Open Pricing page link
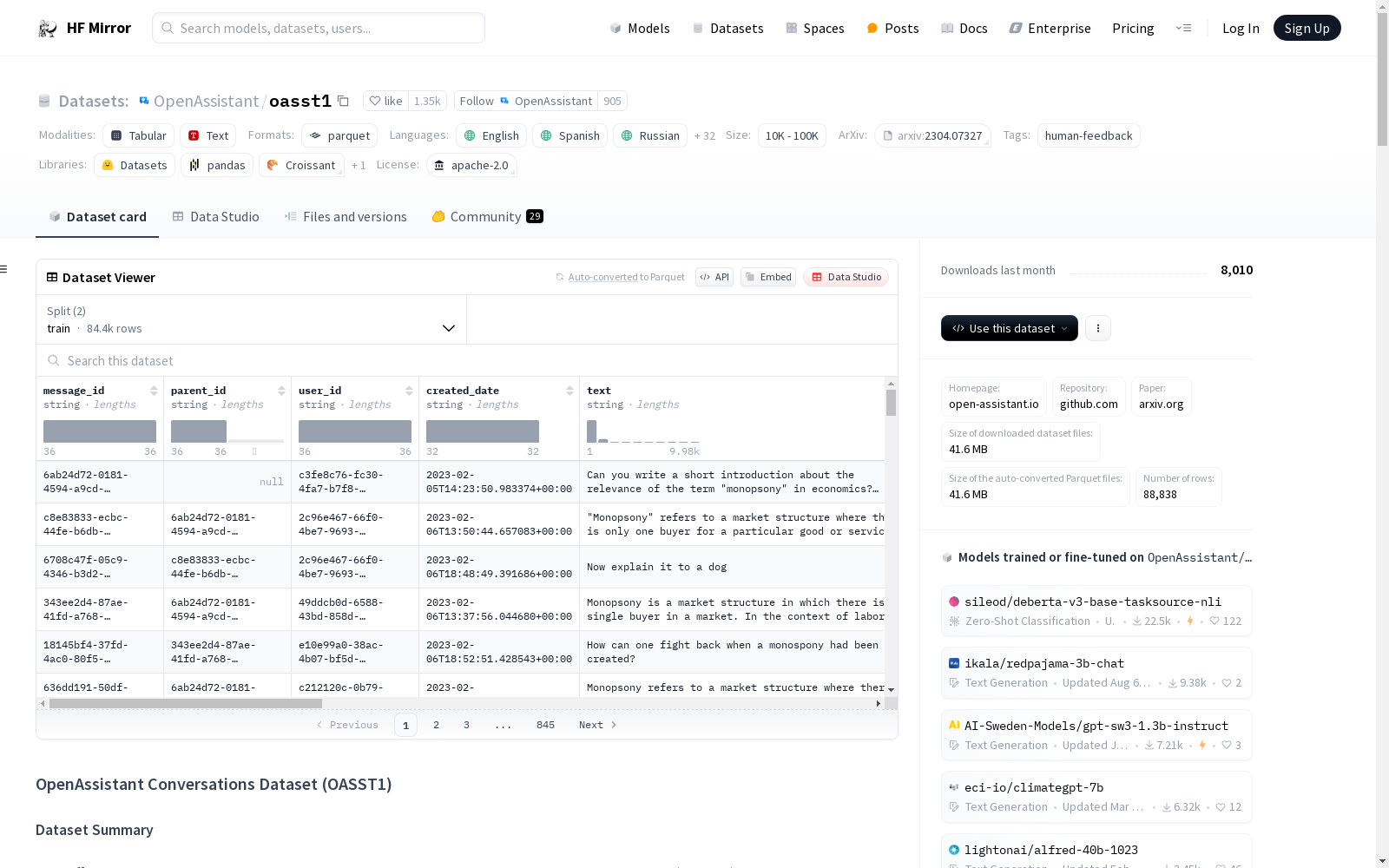 (x=1133, y=28)
